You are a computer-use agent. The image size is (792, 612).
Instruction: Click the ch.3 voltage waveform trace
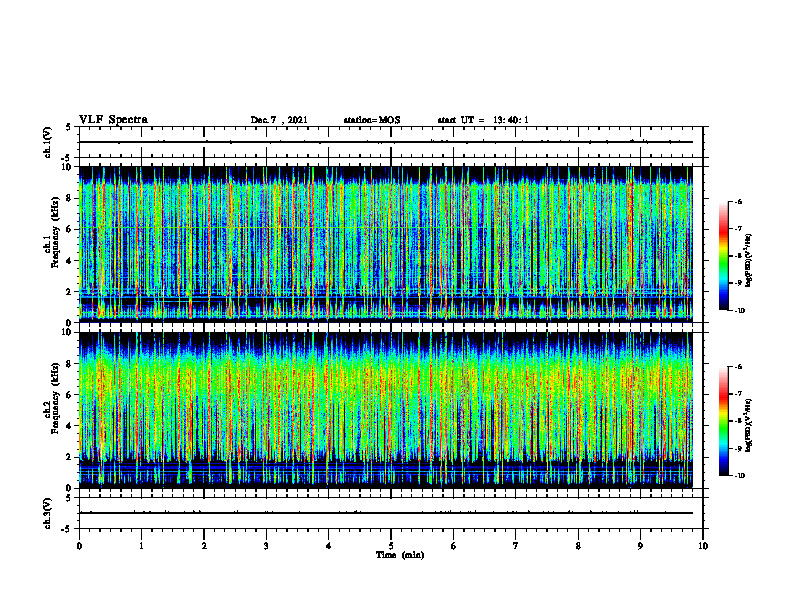click(386, 513)
